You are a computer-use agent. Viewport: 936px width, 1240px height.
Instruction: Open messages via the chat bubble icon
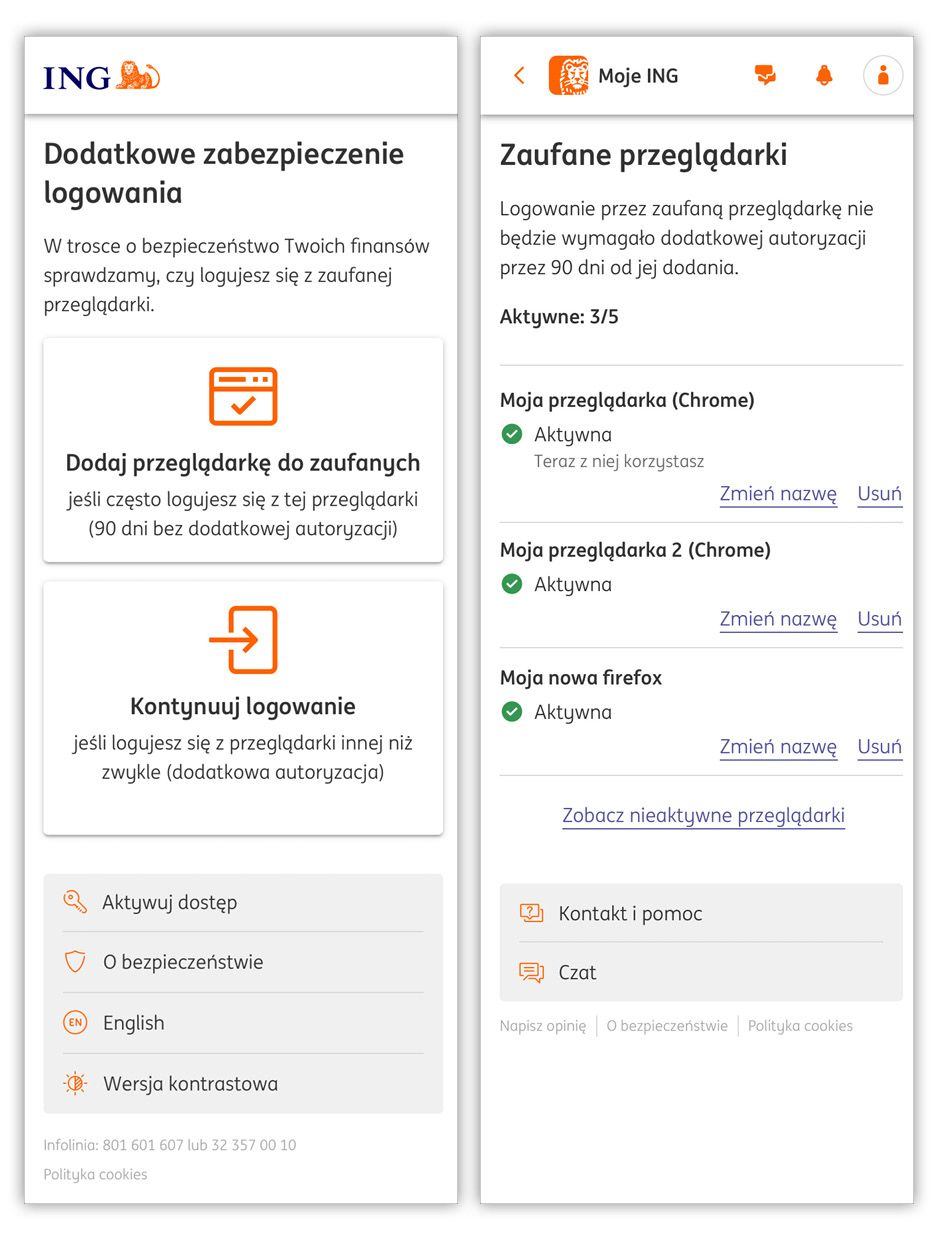(x=765, y=75)
